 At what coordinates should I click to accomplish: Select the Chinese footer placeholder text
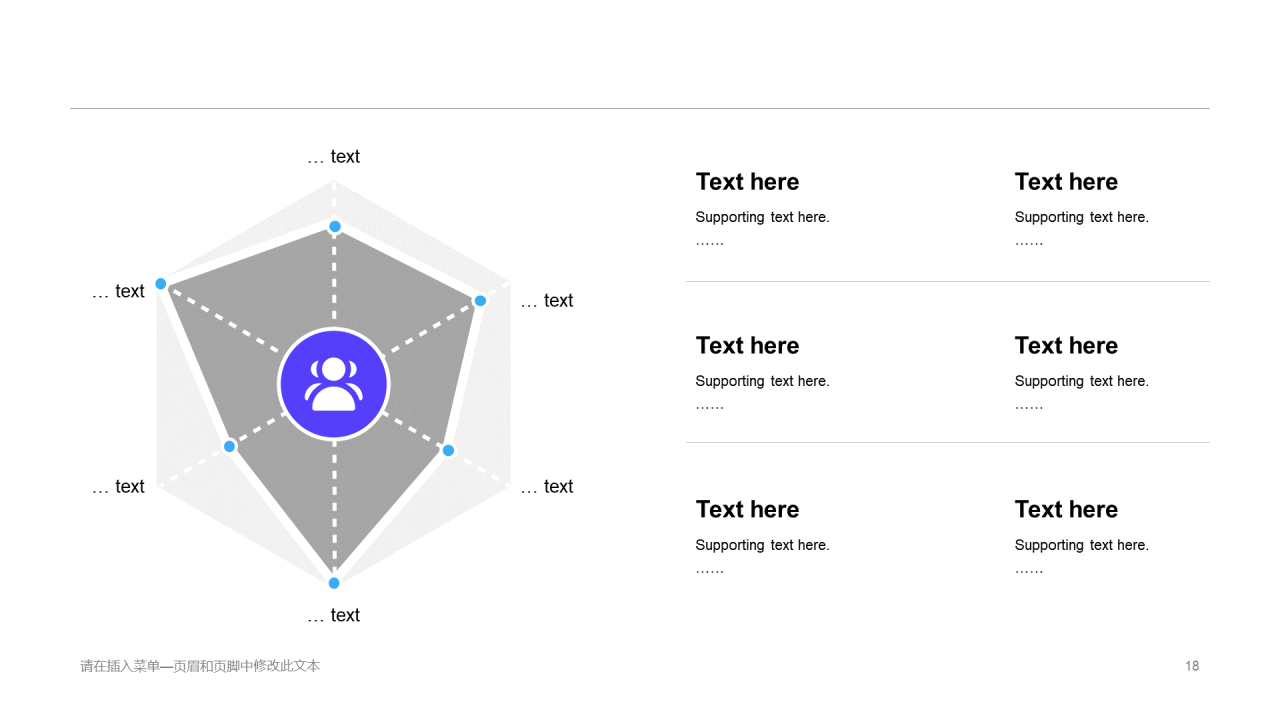tap(200, 666)
